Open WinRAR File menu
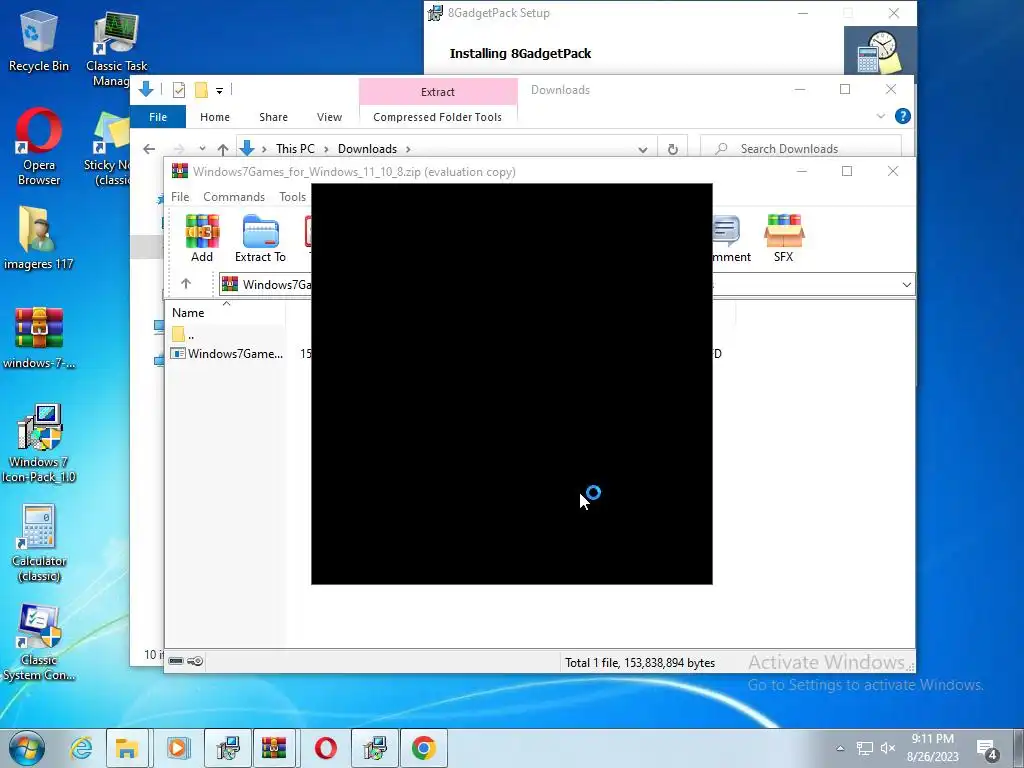The image size is (1024, 768). click(180, 197)
